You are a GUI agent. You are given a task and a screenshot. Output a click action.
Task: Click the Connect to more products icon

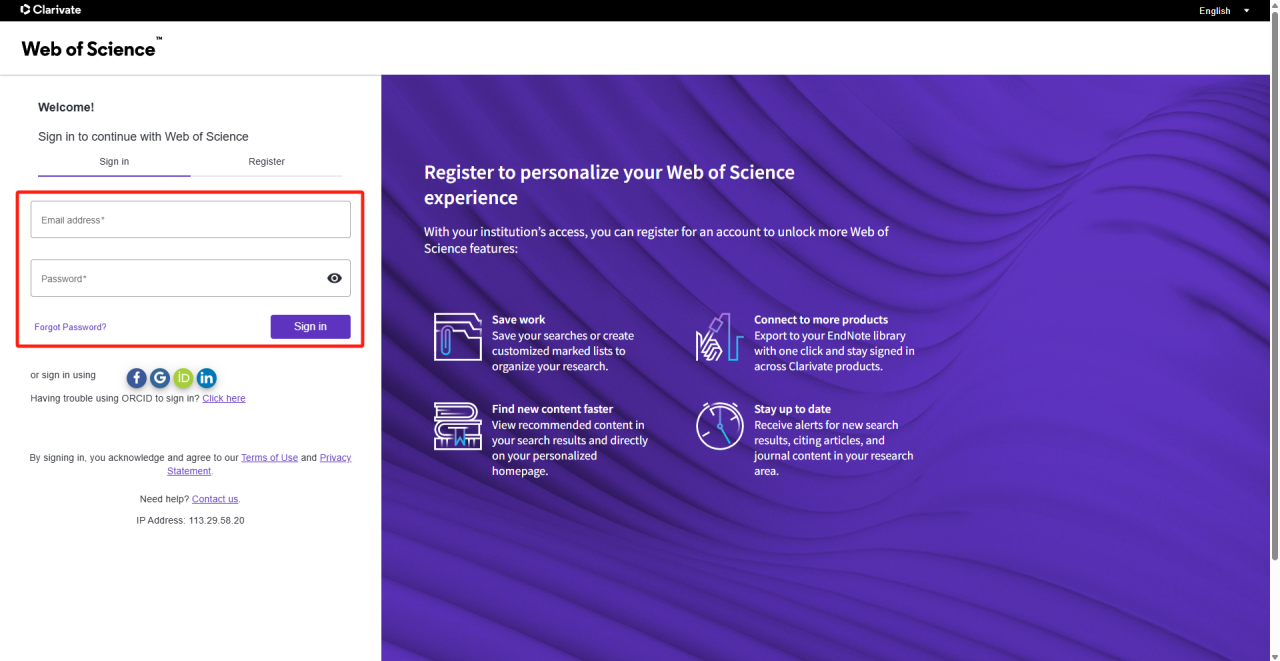point(719,336)
